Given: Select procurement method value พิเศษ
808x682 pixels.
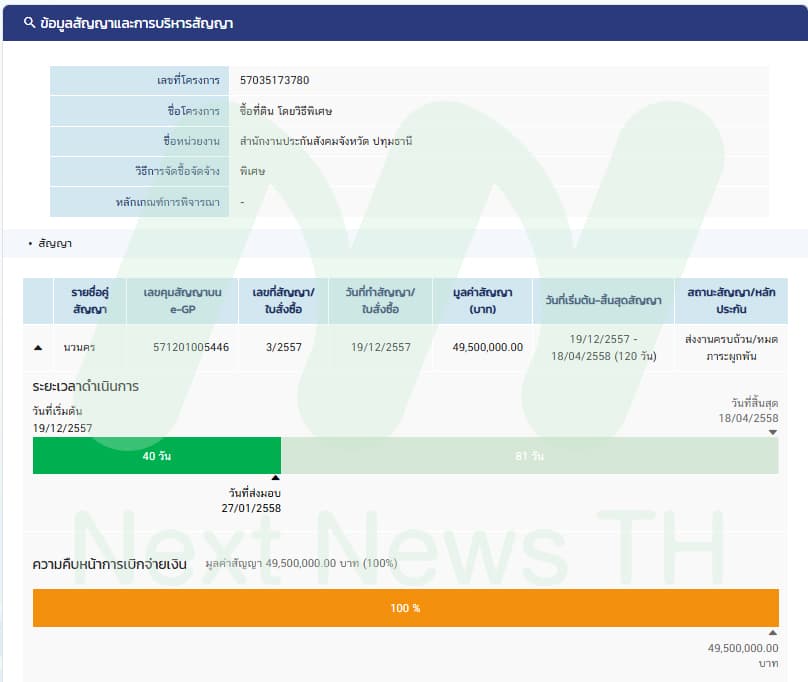Looking at the screenshot, I should click(252, 171).
